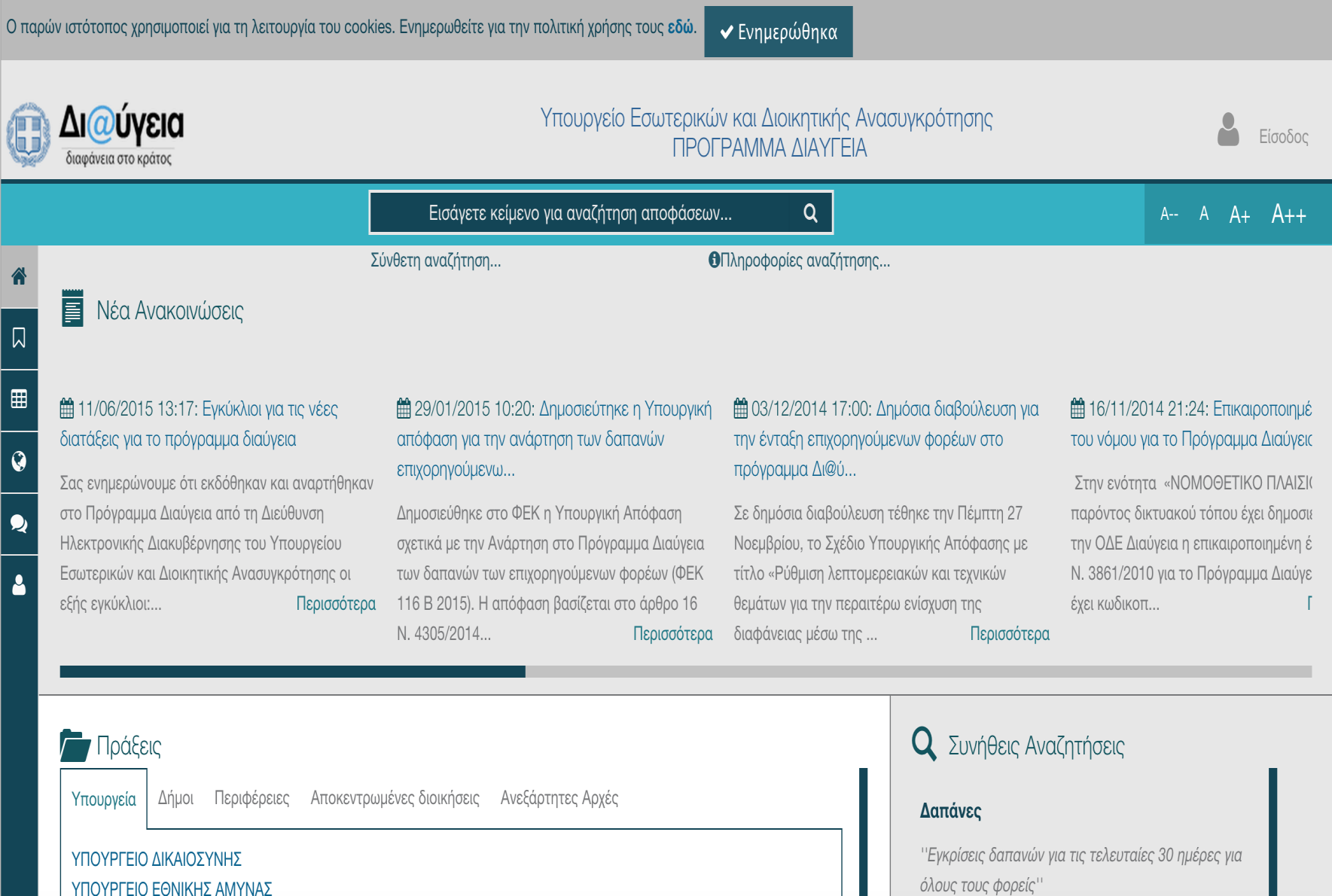The height and width of the screenshot is (896, 1332).
Task: Click the Διαύγεια logo
Action: [x=96, y=135]
